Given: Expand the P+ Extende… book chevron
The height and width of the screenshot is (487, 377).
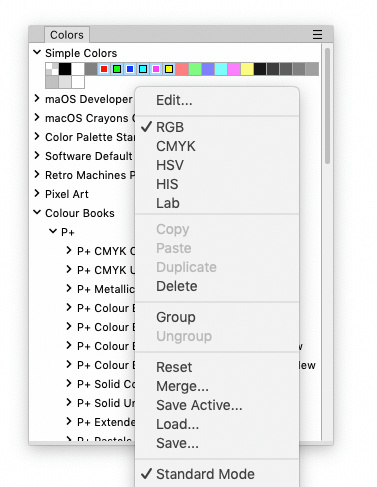Looking at the screenshot, I should pyautogui.click(x=69, y=421).
